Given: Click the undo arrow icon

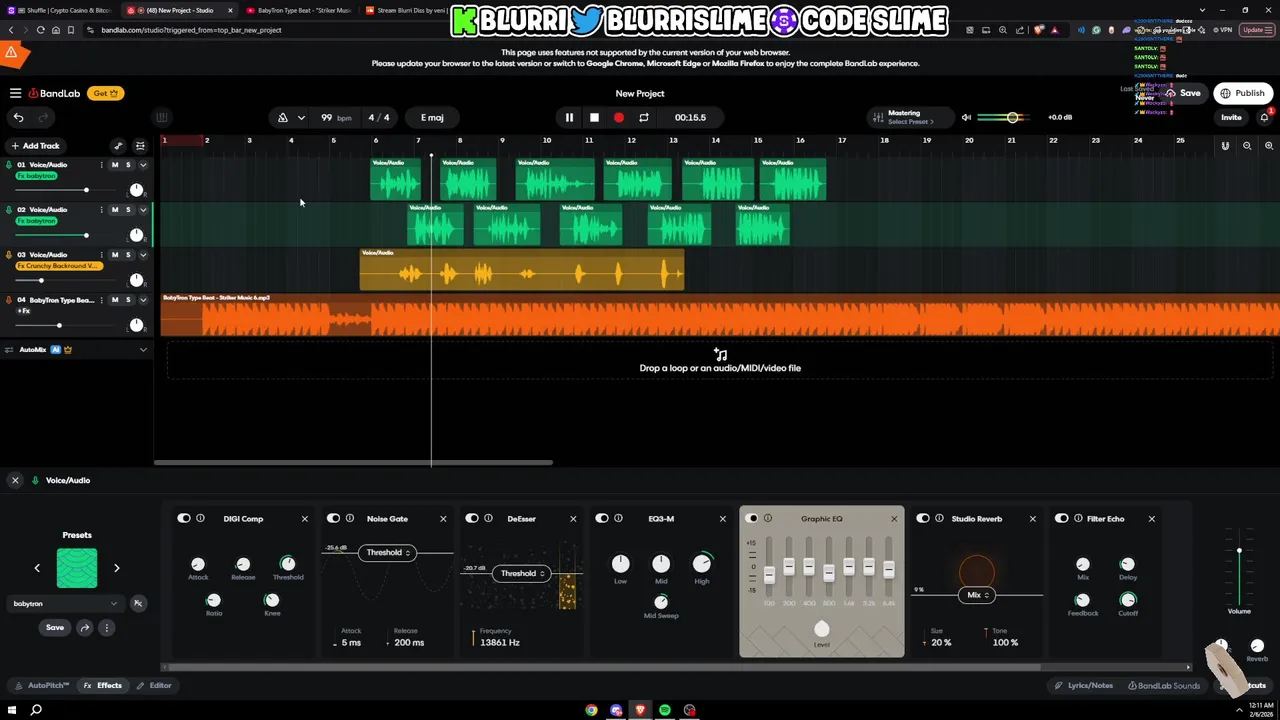Looking at the screenshot, I should (x=18, y=118).
